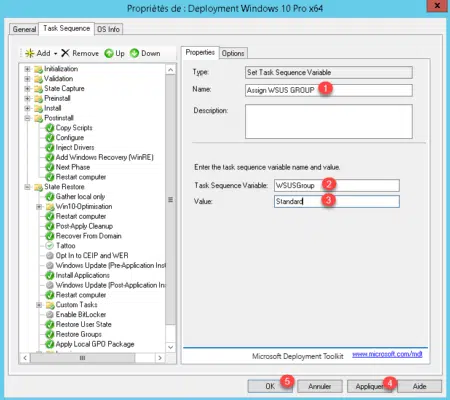Click the Annuler button

(x=320, y=386)
